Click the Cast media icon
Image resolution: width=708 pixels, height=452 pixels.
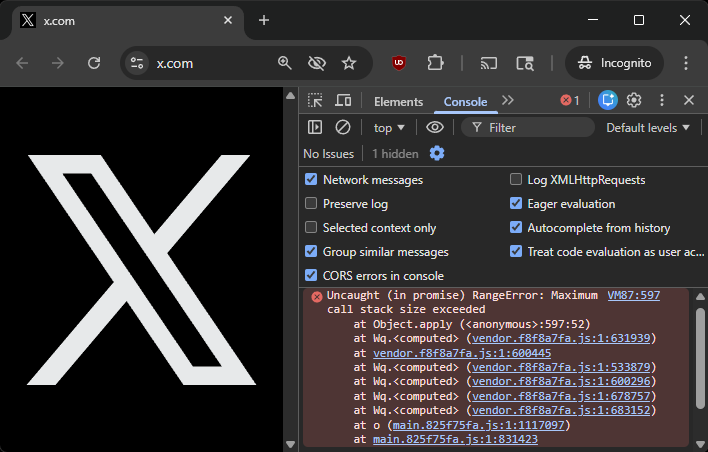[x=489, y=63]
